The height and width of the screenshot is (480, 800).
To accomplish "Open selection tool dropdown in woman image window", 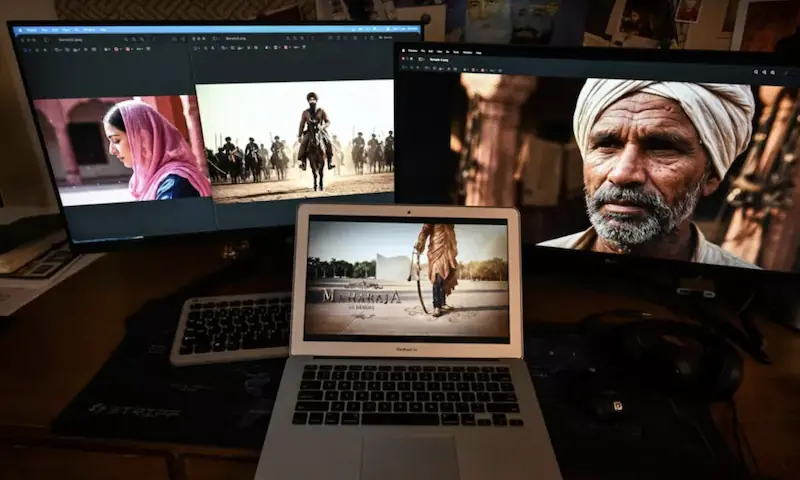I will pyautogui.click(x=27, y=50).
